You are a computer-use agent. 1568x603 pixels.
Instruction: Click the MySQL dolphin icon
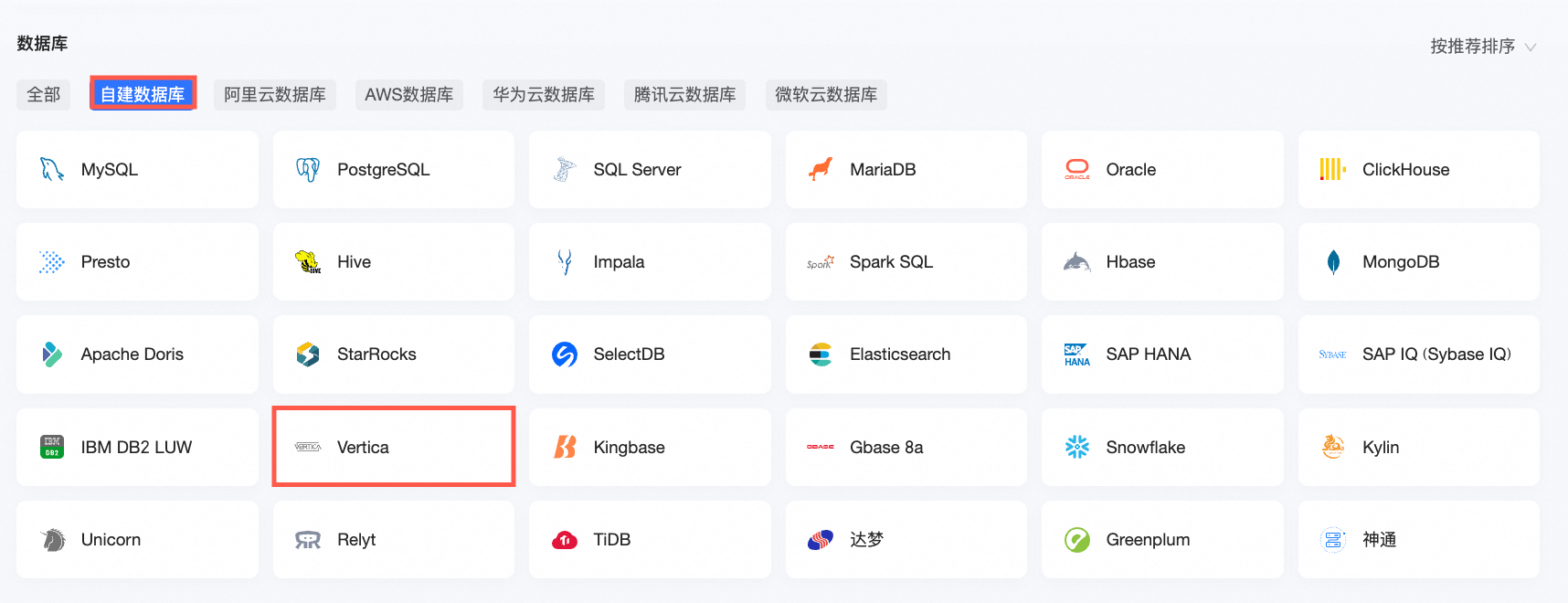[52, 169]
